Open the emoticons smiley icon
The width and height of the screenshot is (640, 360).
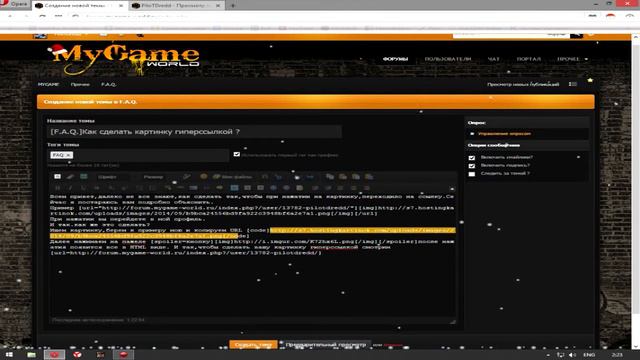(x=203, y=176)
